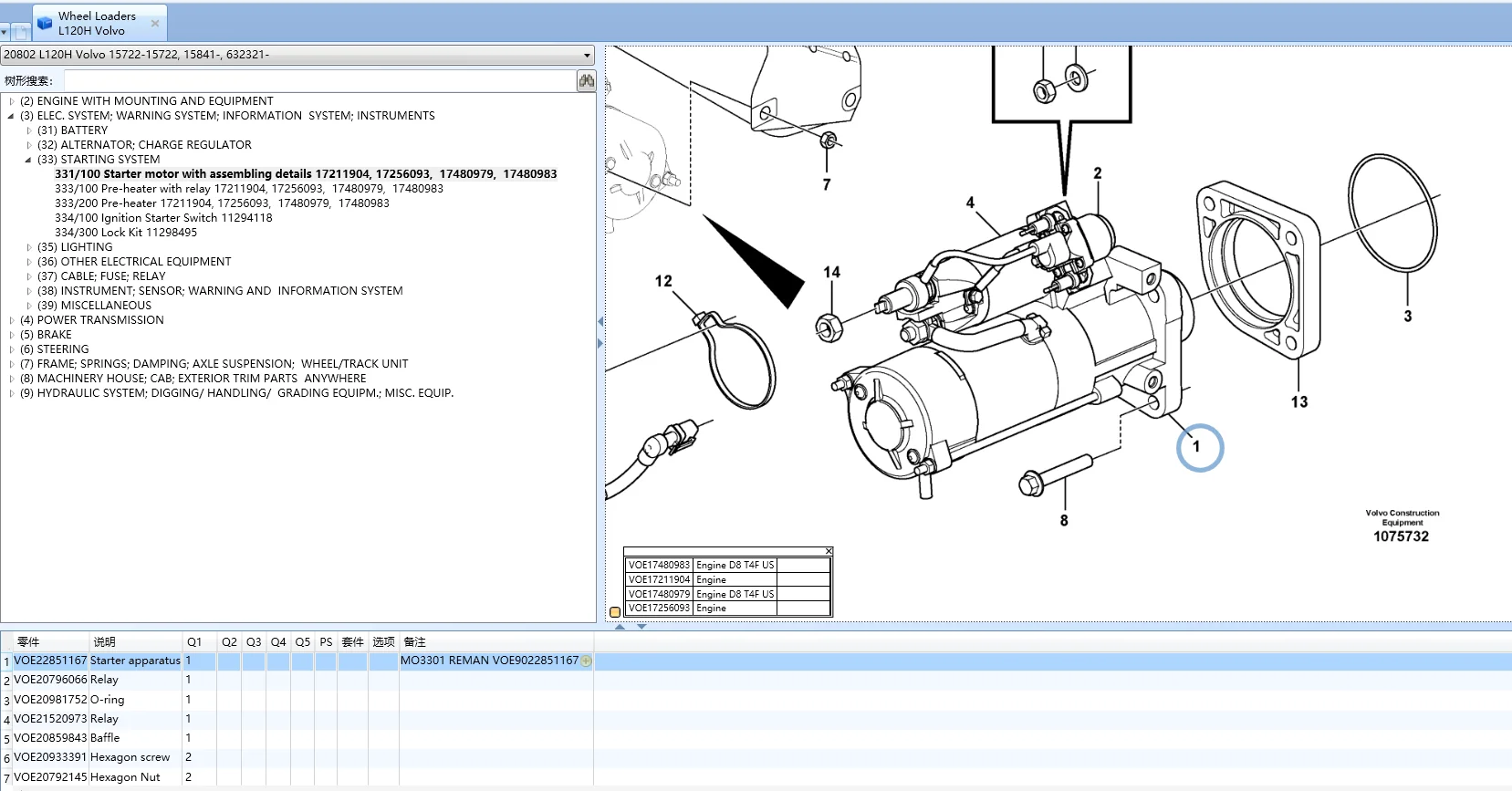Click the plus icon beside REMAN note
1512x791 pixels.
point(587,661)
